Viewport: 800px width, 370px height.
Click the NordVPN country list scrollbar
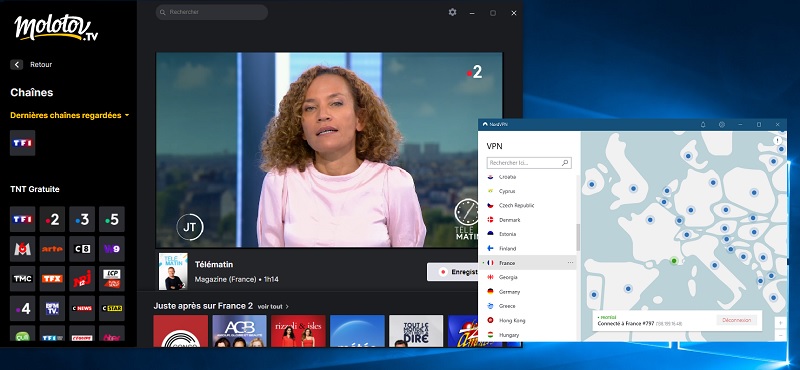[578, 237]
